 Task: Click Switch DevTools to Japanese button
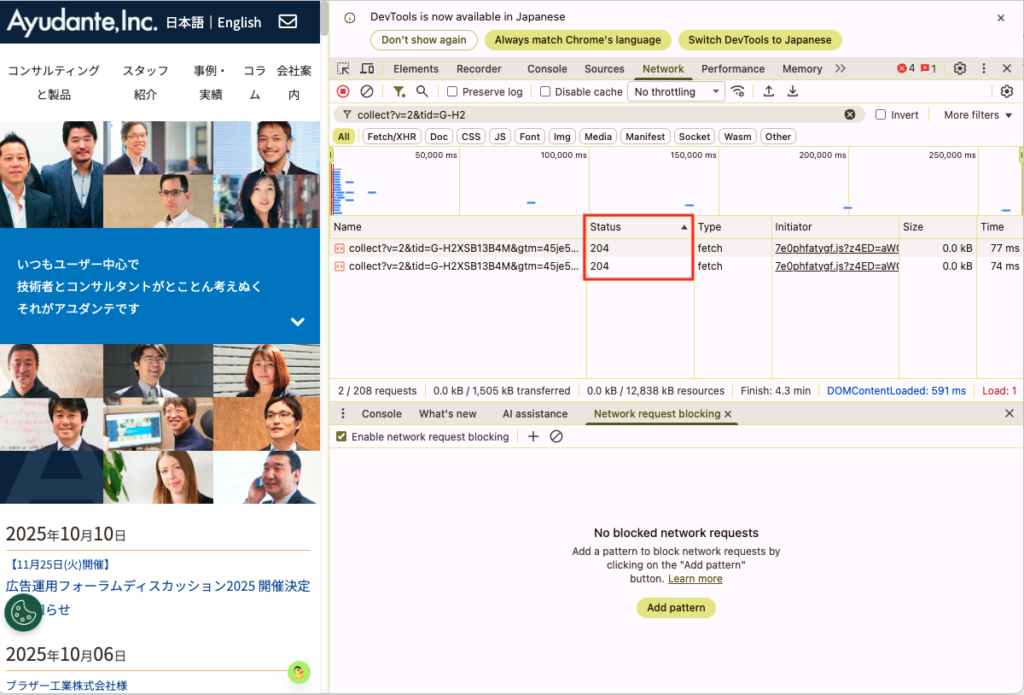pos(759,40)
